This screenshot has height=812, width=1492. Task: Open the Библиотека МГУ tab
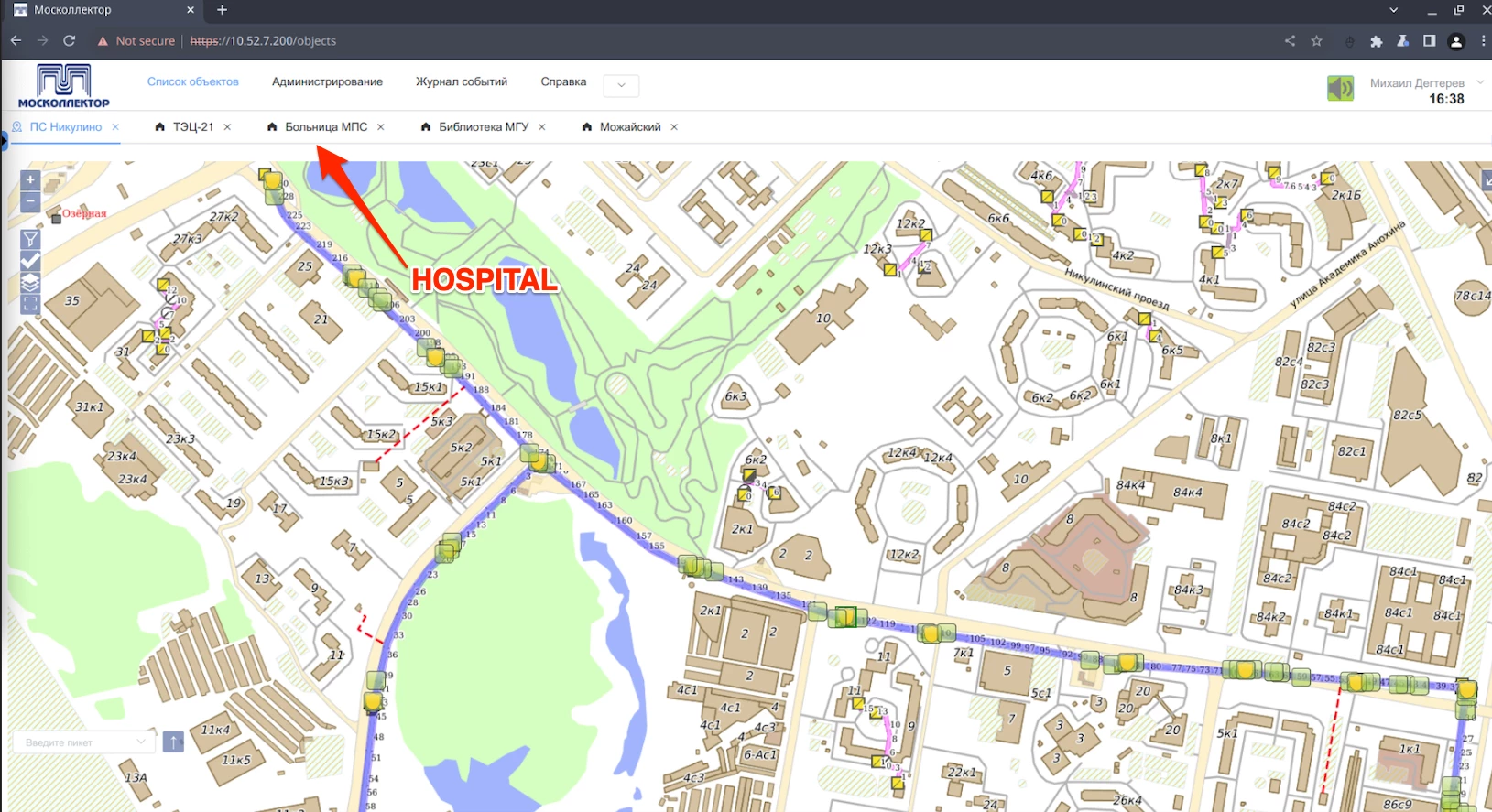483,127
